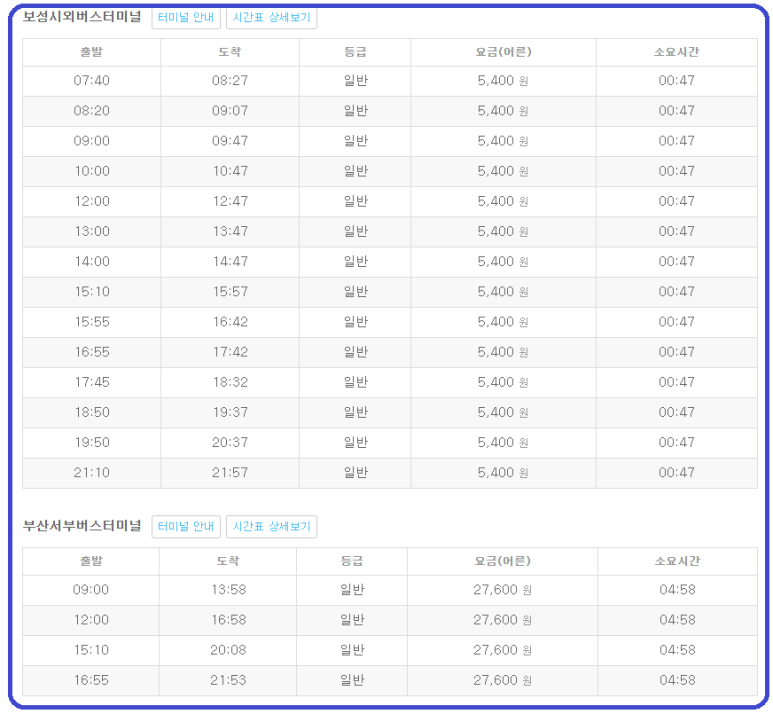This screenshot has height=714, width=773.
Task: Click the 21:53 arrival time cell
Action: click(228, 680)
